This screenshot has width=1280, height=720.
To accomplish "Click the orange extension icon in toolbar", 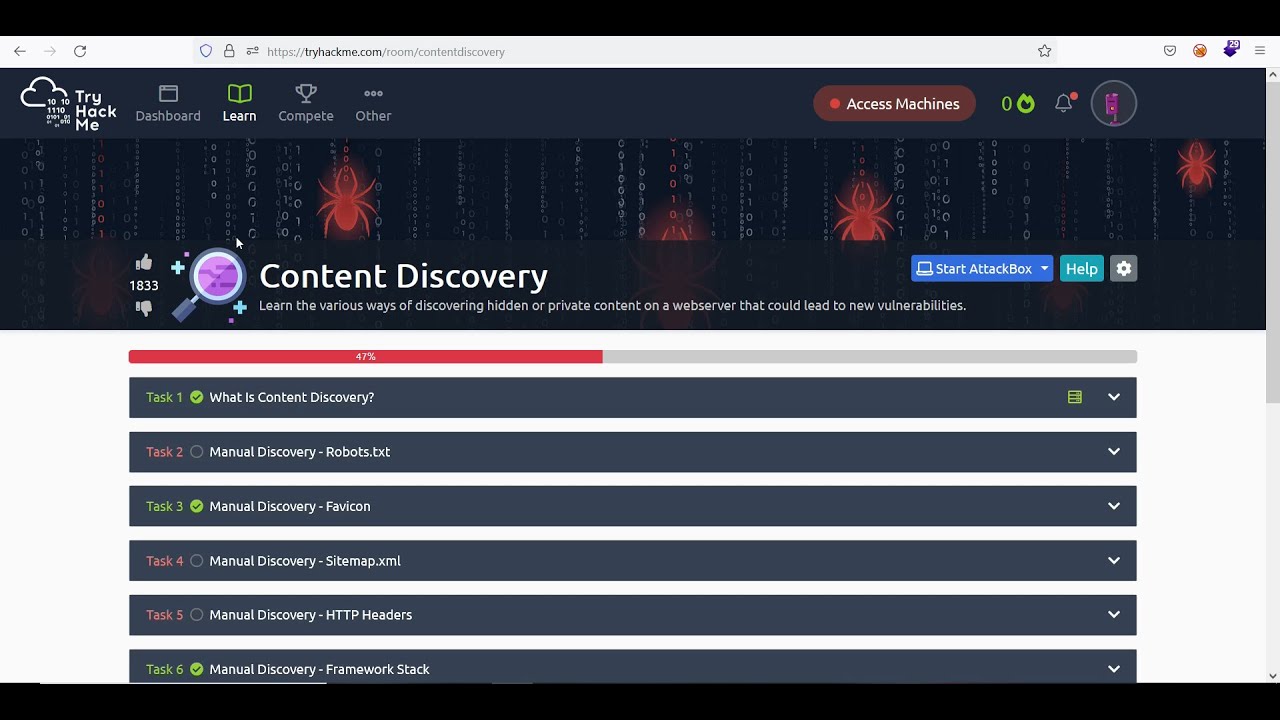I will tap(1200, 51).
